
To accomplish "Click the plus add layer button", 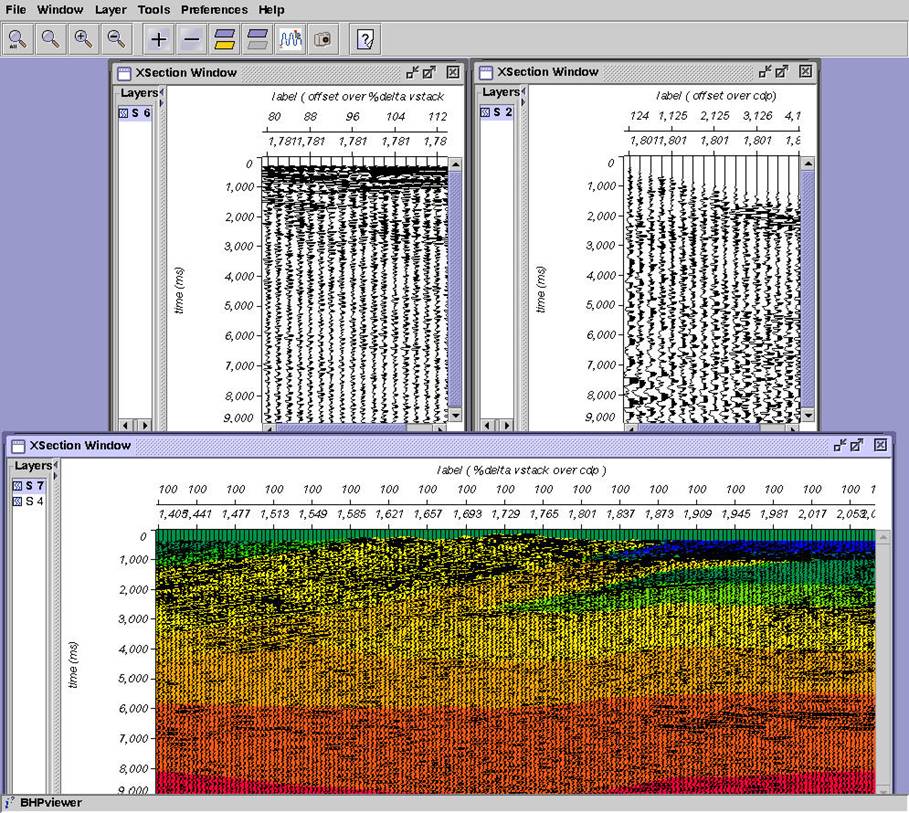I will (x=158, y=39).
